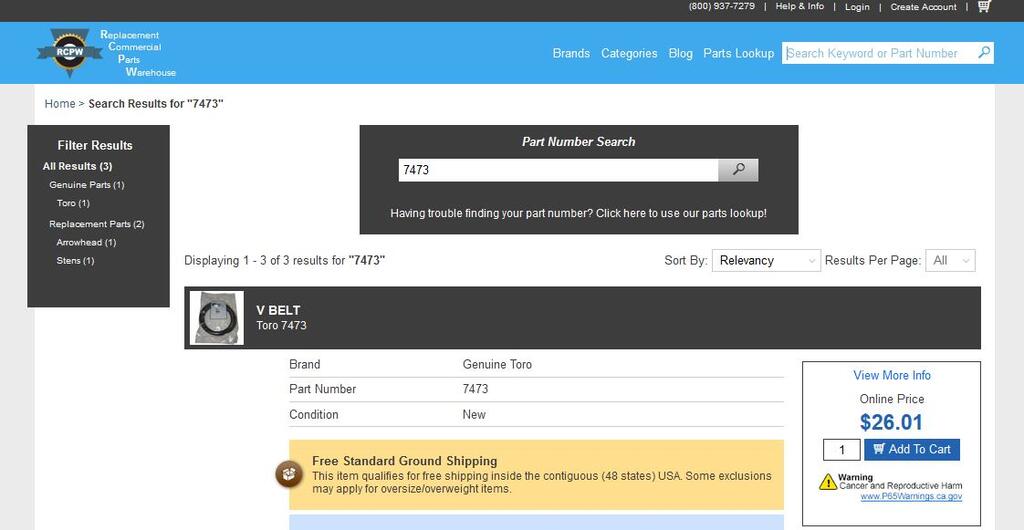Click the Toro 7473 subtitle
This screenshot has width=1024, height=530.
coord(281,325)
